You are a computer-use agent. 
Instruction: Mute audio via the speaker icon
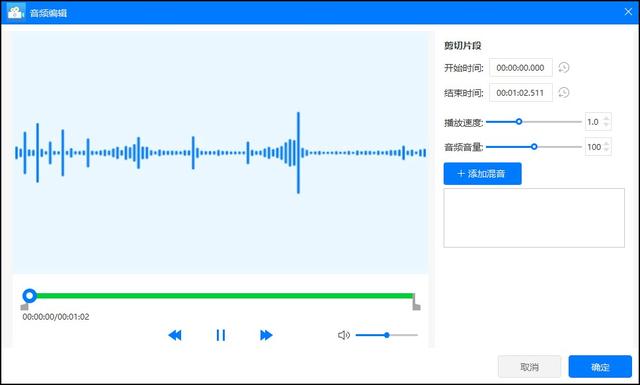pos(344,335)
